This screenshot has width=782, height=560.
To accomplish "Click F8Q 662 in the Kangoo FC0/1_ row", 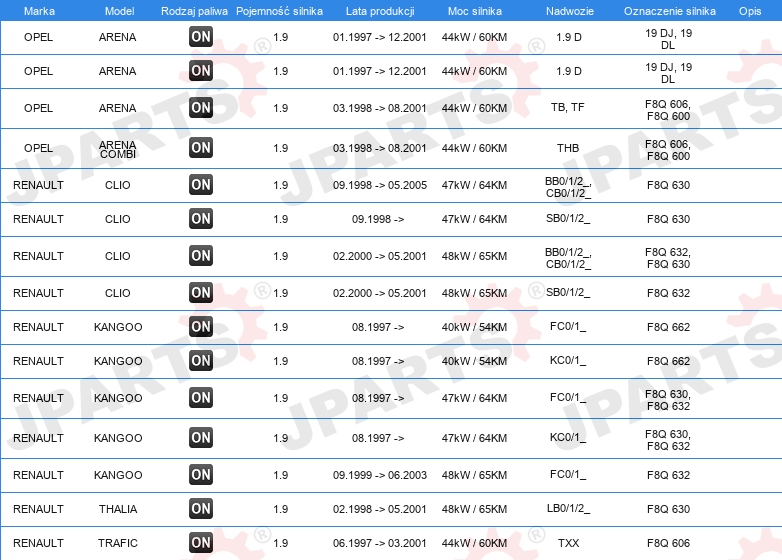I will point(668,327).
